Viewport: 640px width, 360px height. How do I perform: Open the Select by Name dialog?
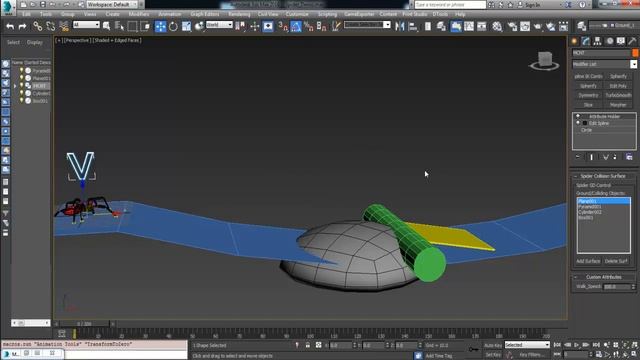click(119, 27)
